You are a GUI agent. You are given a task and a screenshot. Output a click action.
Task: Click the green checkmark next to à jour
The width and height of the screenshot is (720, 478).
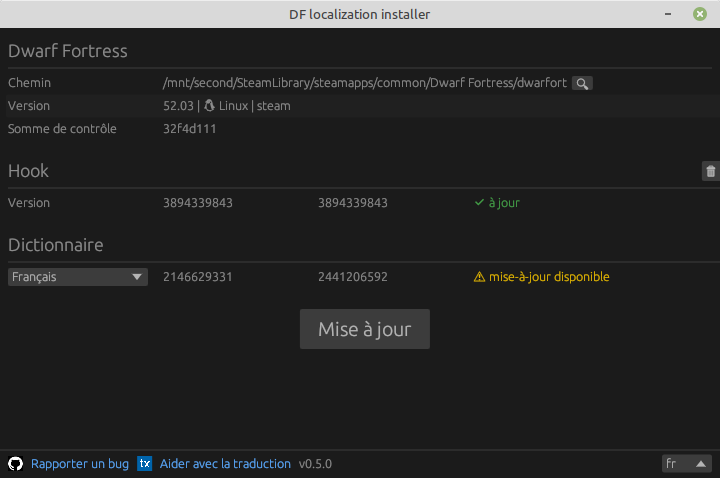(x=479, y=202)
